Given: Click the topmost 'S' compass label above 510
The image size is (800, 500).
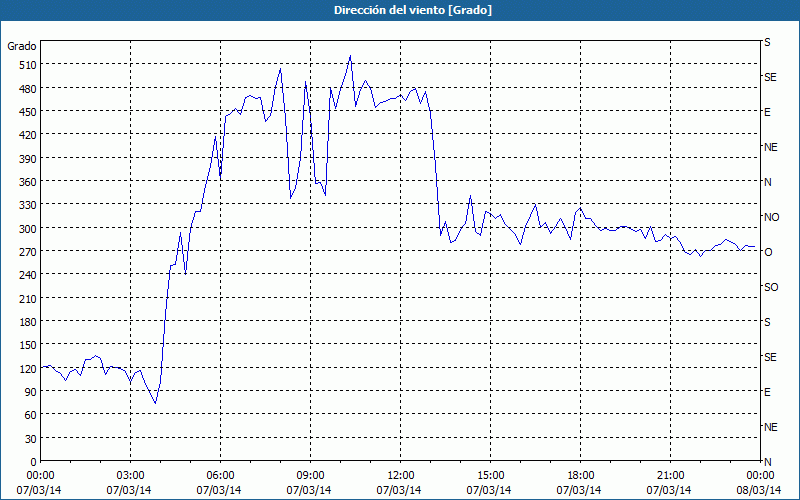Looking at the screenshot, I should (767, 42).
